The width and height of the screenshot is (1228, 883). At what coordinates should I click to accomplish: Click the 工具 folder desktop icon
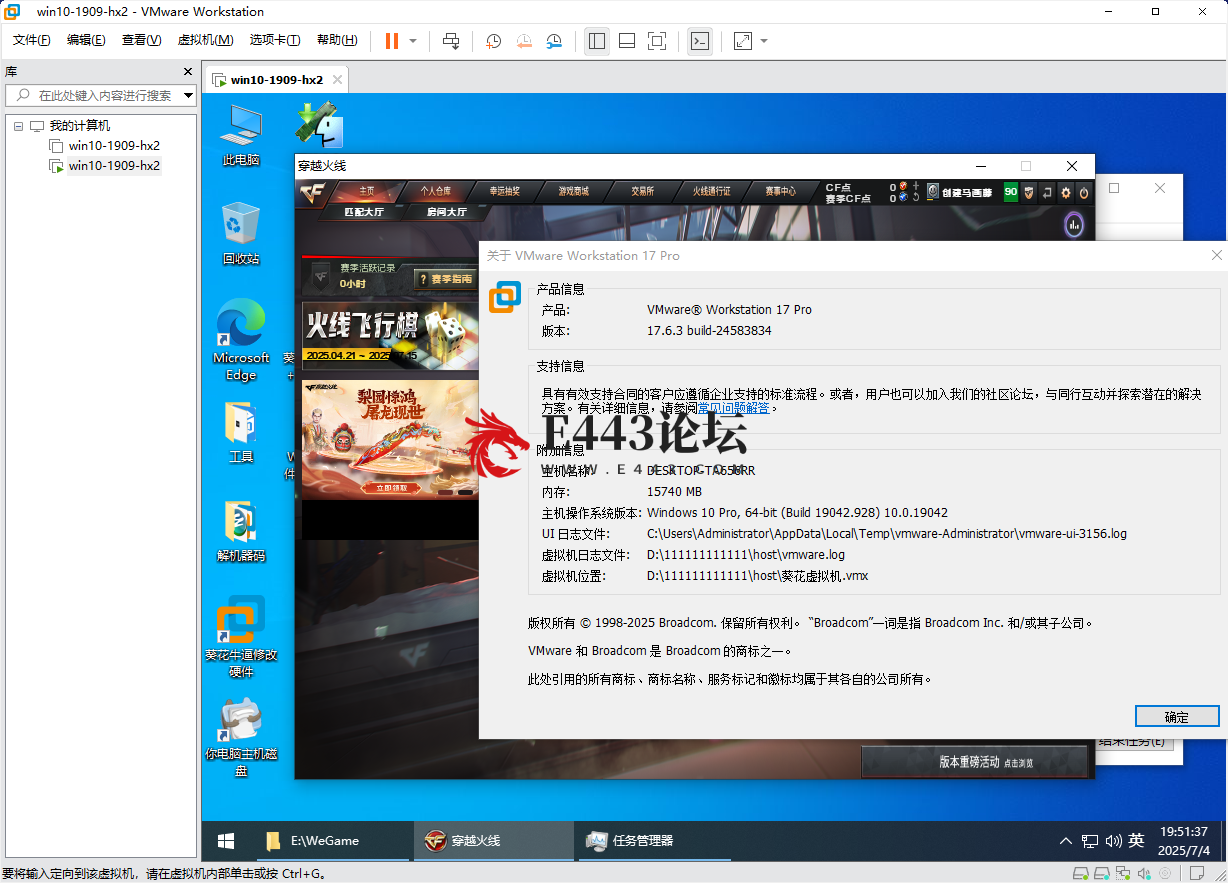coord(241,432)
